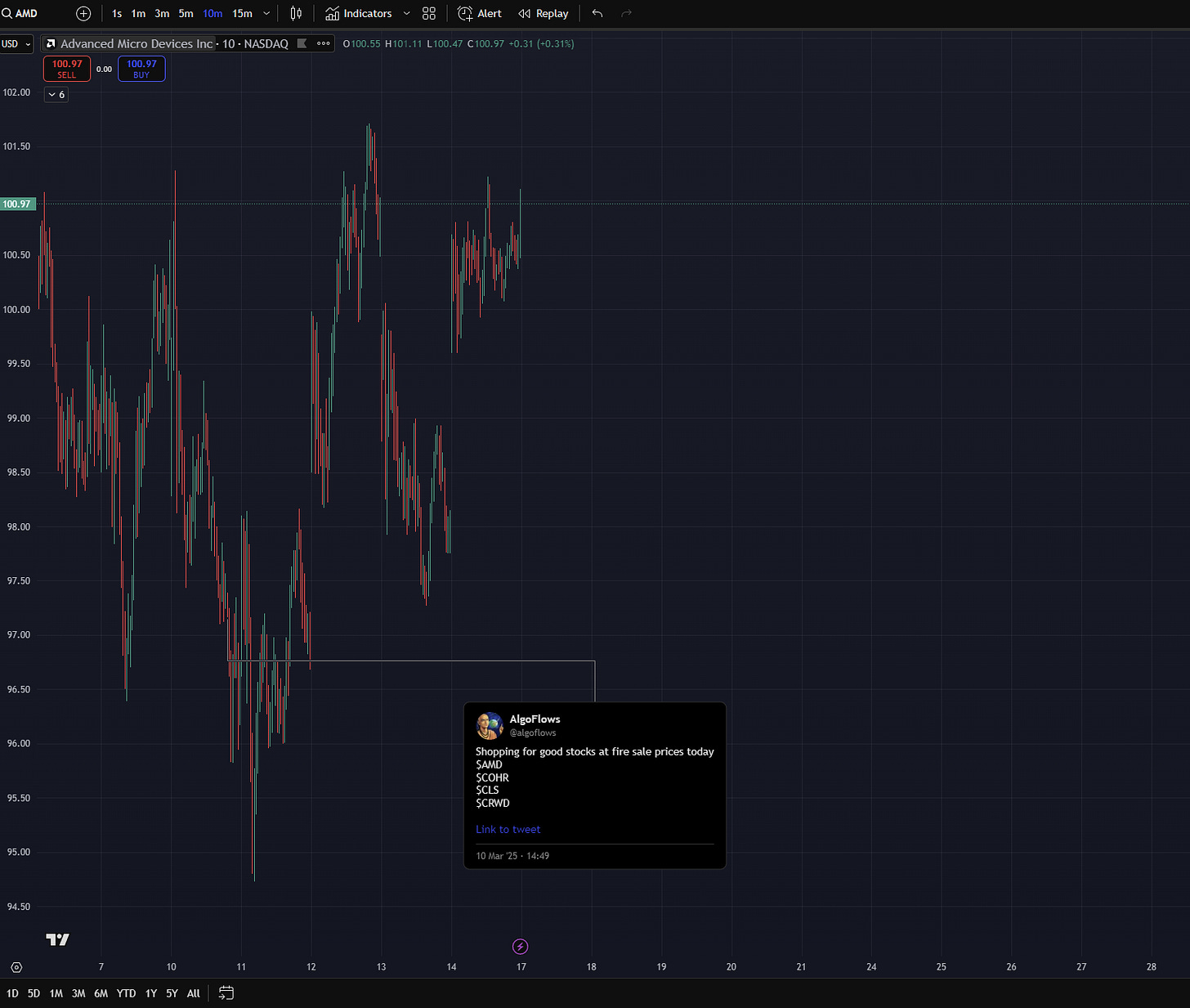Set date range to 1D

coord(12,993)
